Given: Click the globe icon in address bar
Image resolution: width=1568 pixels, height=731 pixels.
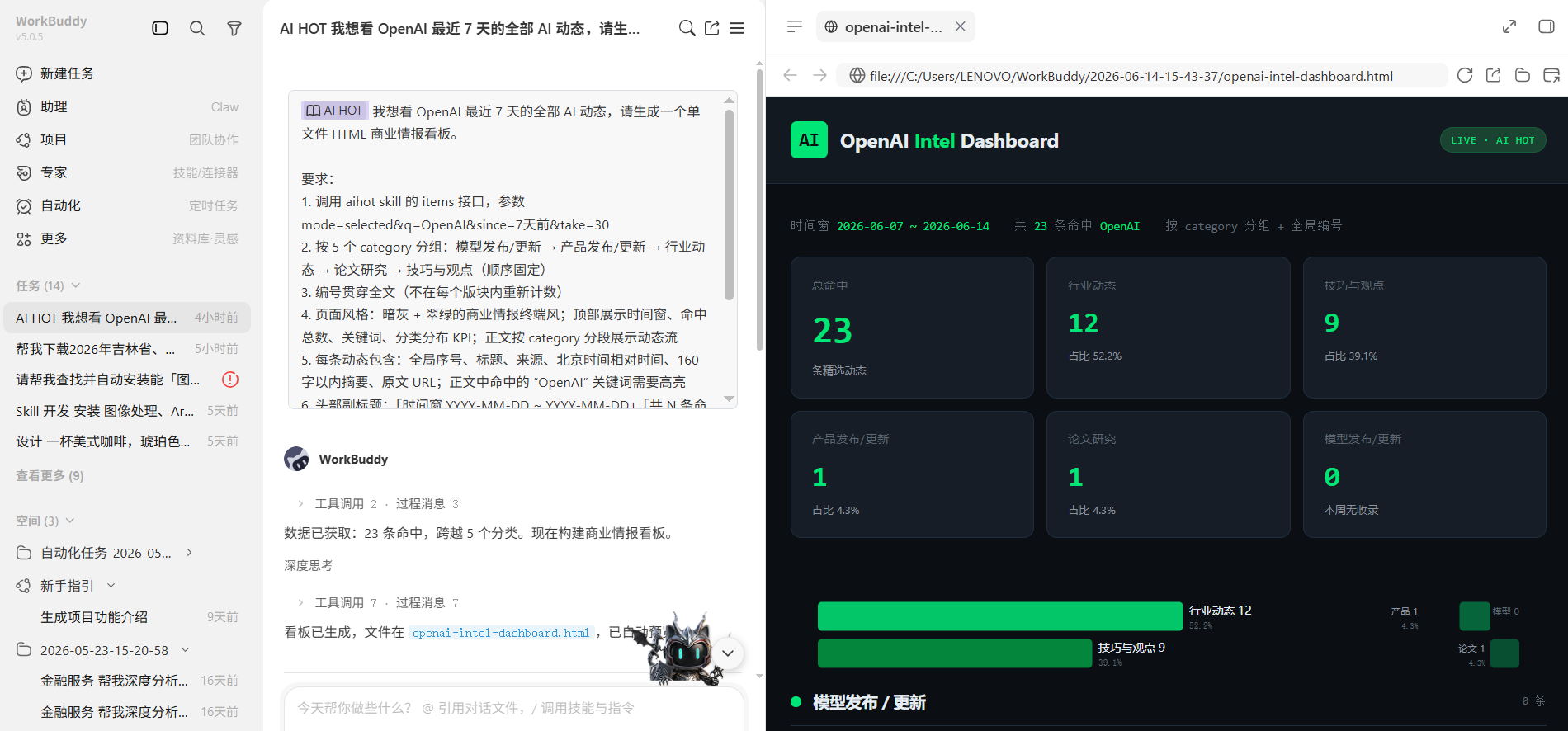Looking at the screenshot, I should point(857,76).
